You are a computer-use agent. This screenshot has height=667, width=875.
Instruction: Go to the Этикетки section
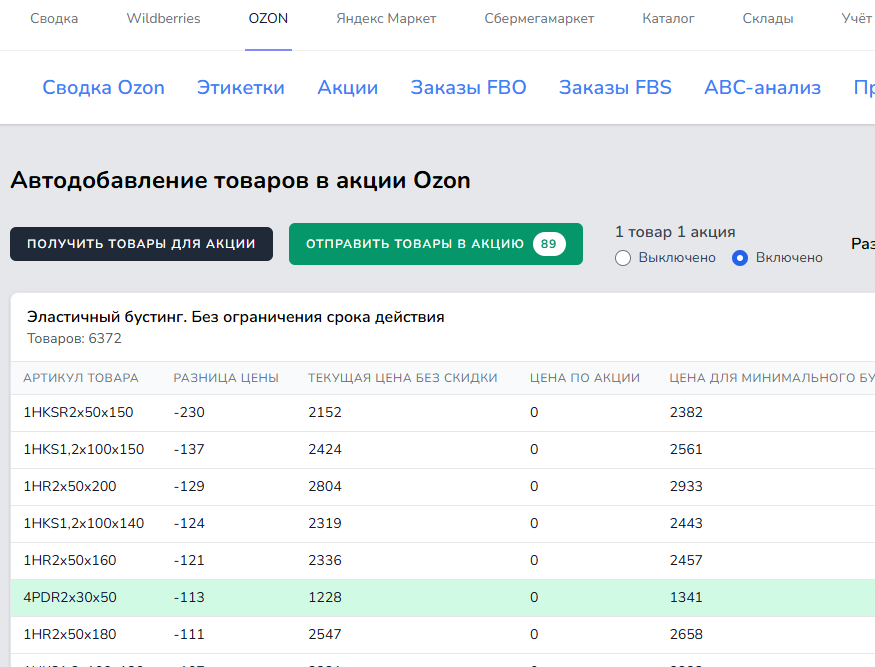pyautogui.click(x=241, y=88)
